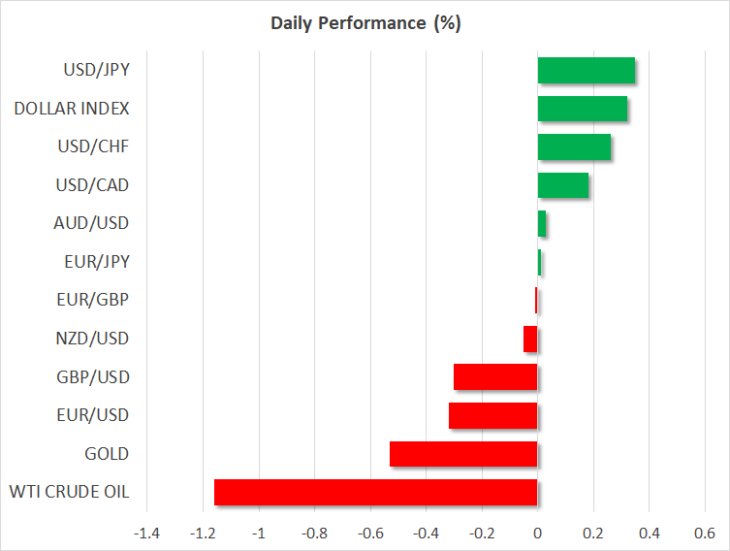Select the 0.6 axis tick label
Image resolution: width=730 pixels, height=551 pixels.
(x=704, y=533)
